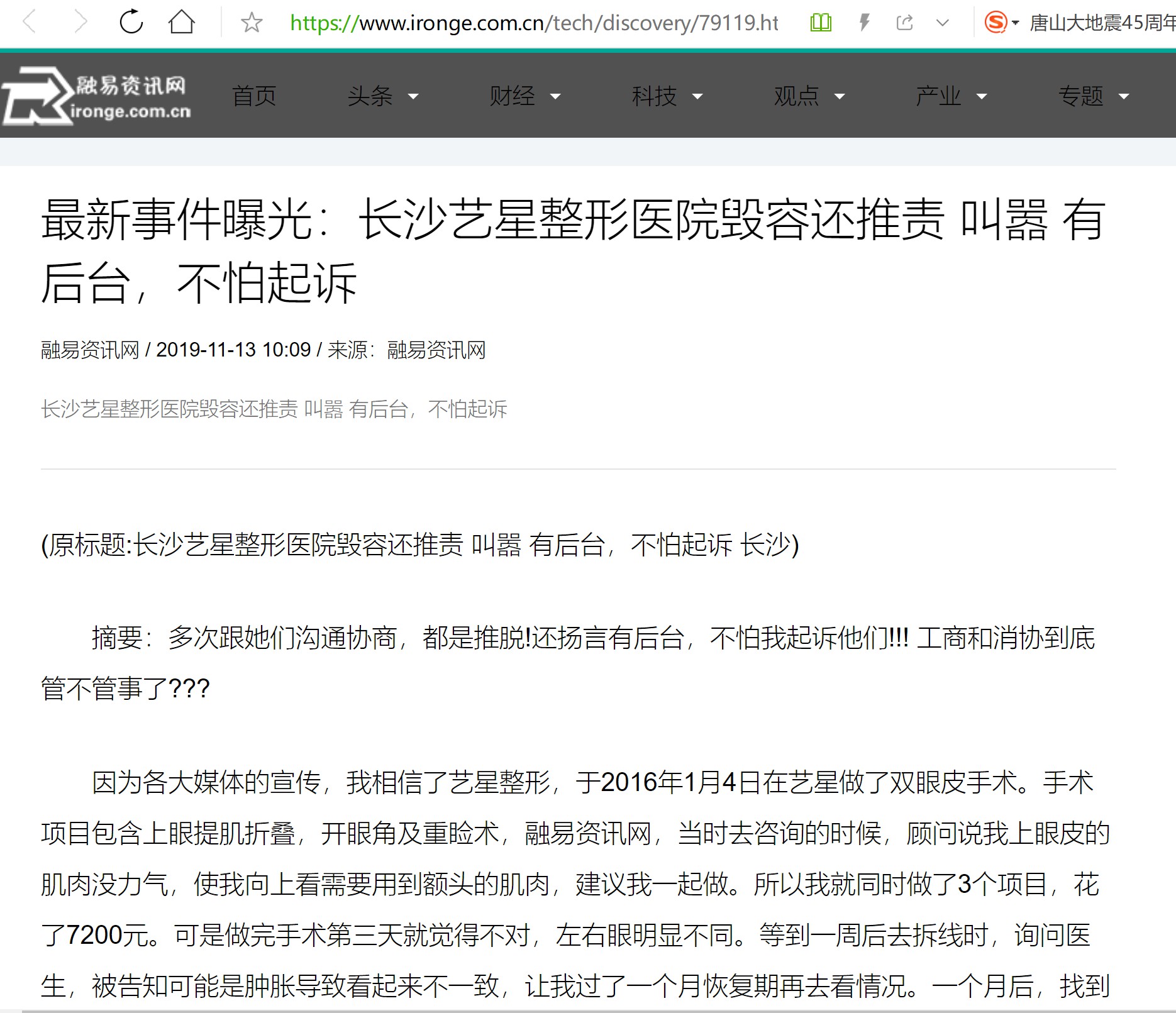This screenshot has width=1176, height=1013.
Task: Bookmark page with the star icon
Action: [x=252, y=23]
